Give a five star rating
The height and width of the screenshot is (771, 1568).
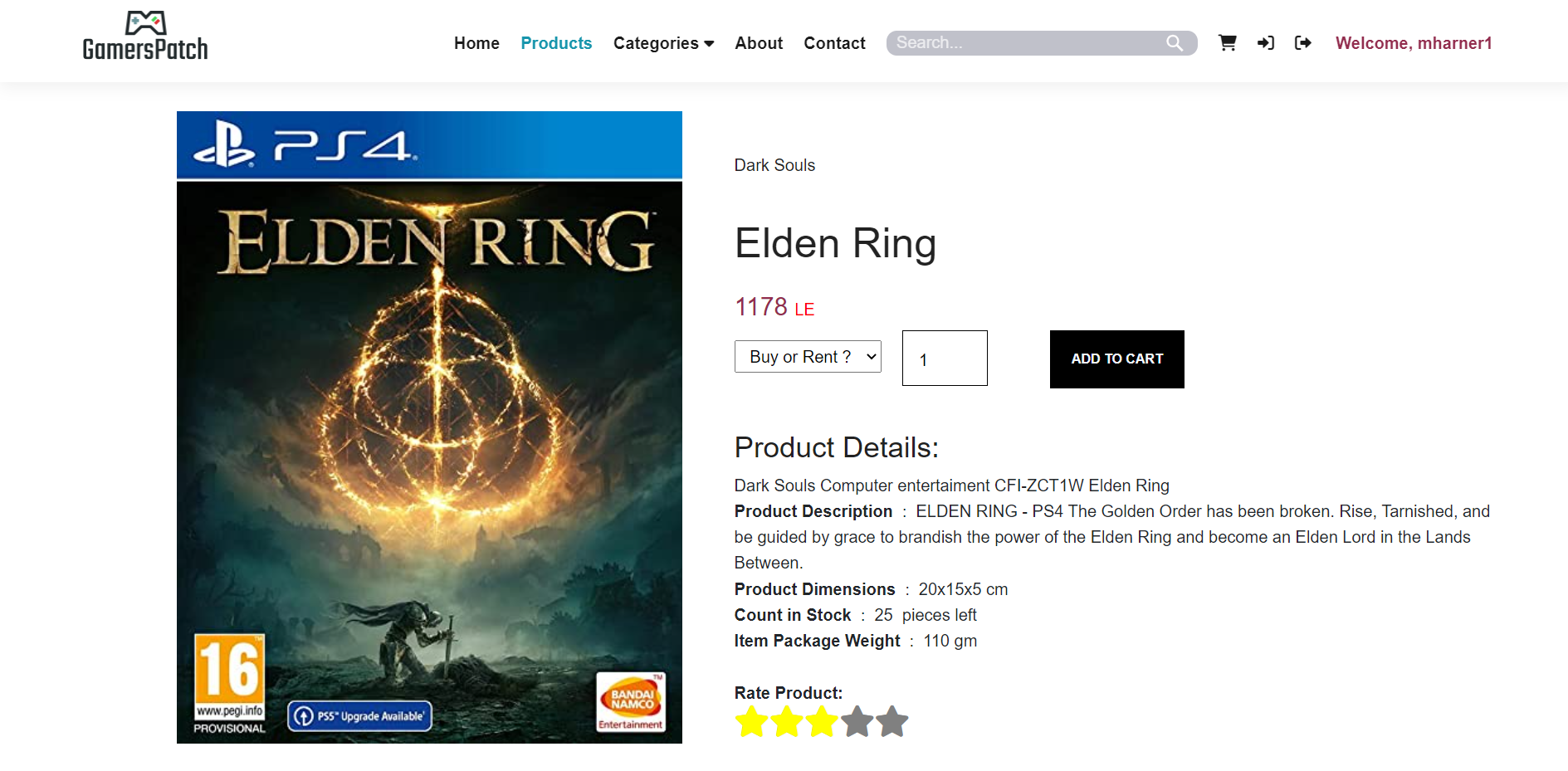[892, 721]
